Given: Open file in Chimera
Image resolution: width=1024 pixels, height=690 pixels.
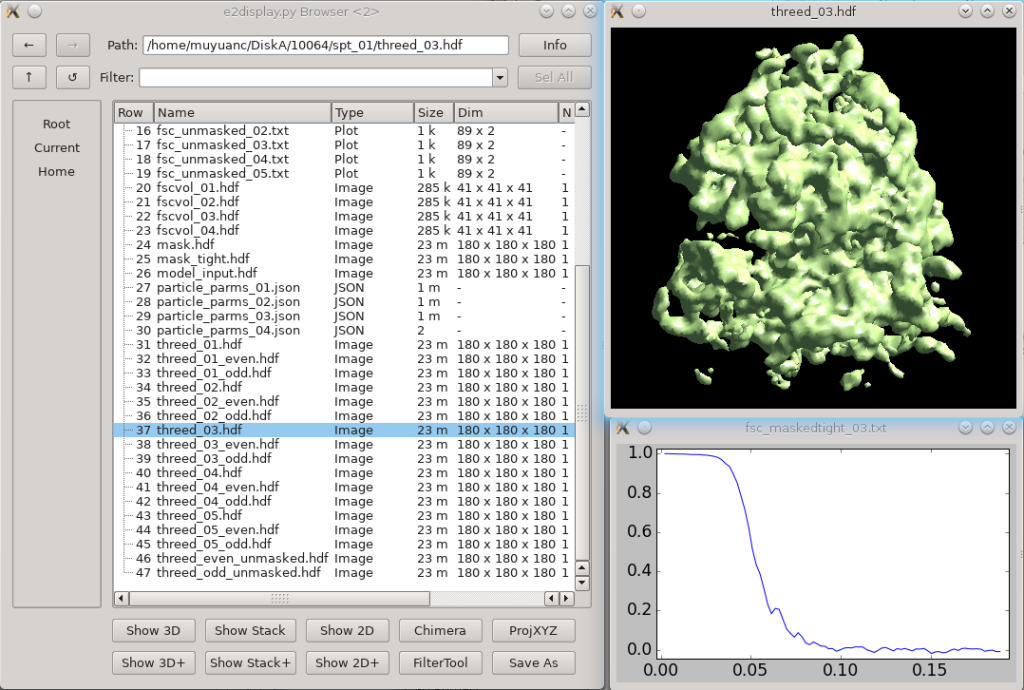Looking at the screenshot, I should pos(439,630).
